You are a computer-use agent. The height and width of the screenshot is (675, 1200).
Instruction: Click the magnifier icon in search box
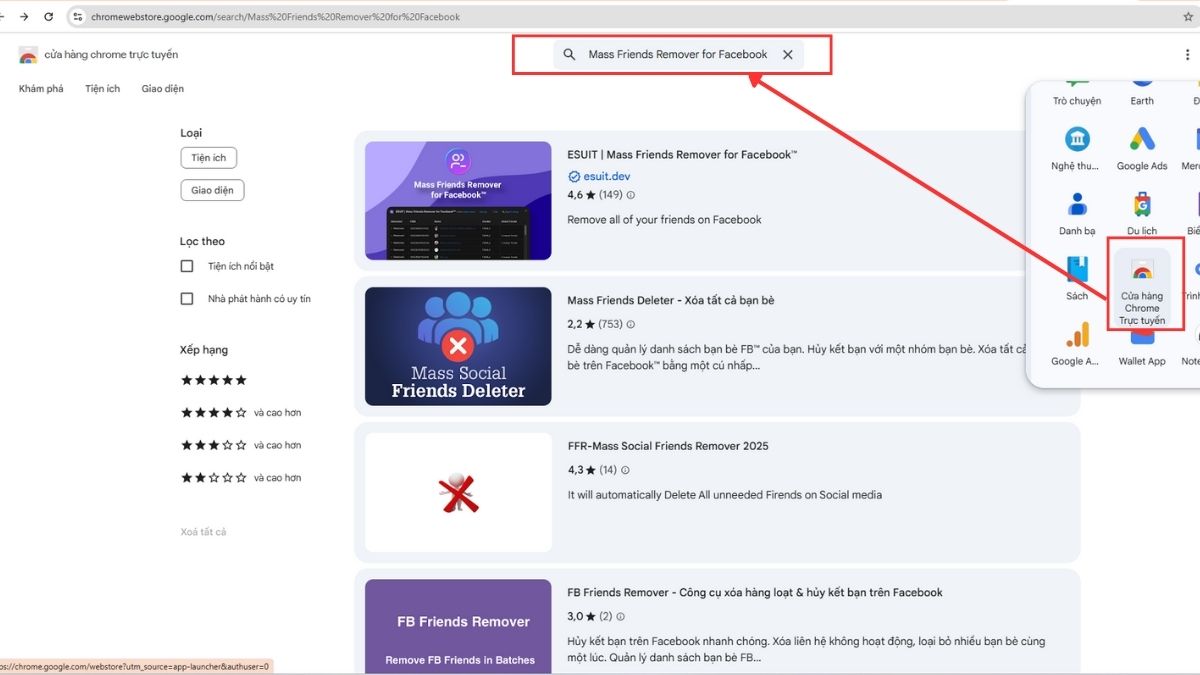tap(569, 55)
